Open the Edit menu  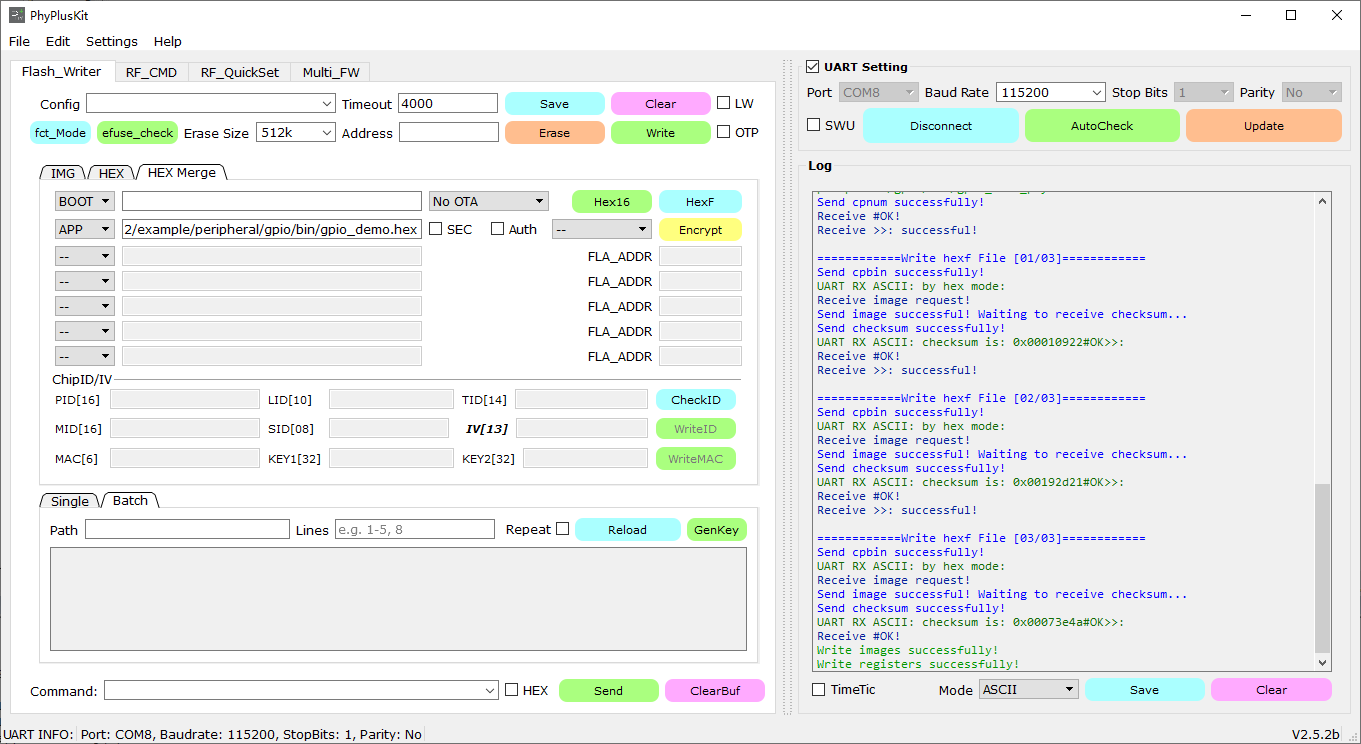[58, 41]
